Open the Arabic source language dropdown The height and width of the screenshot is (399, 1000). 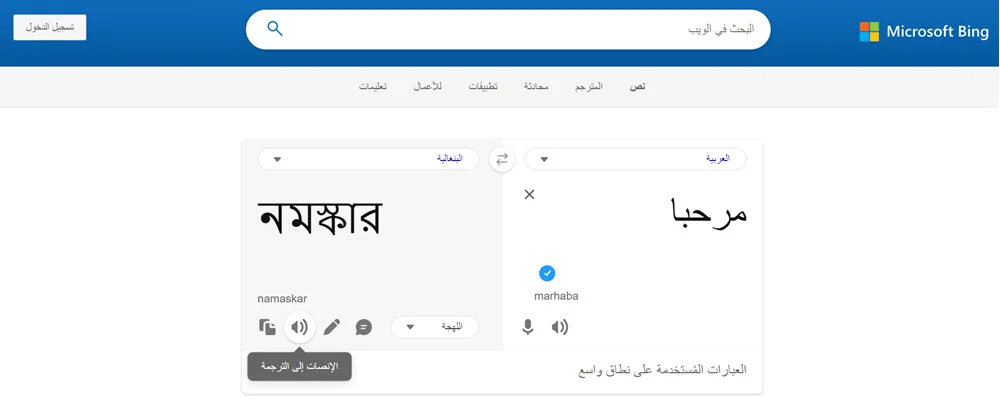[x=635, y=159]
